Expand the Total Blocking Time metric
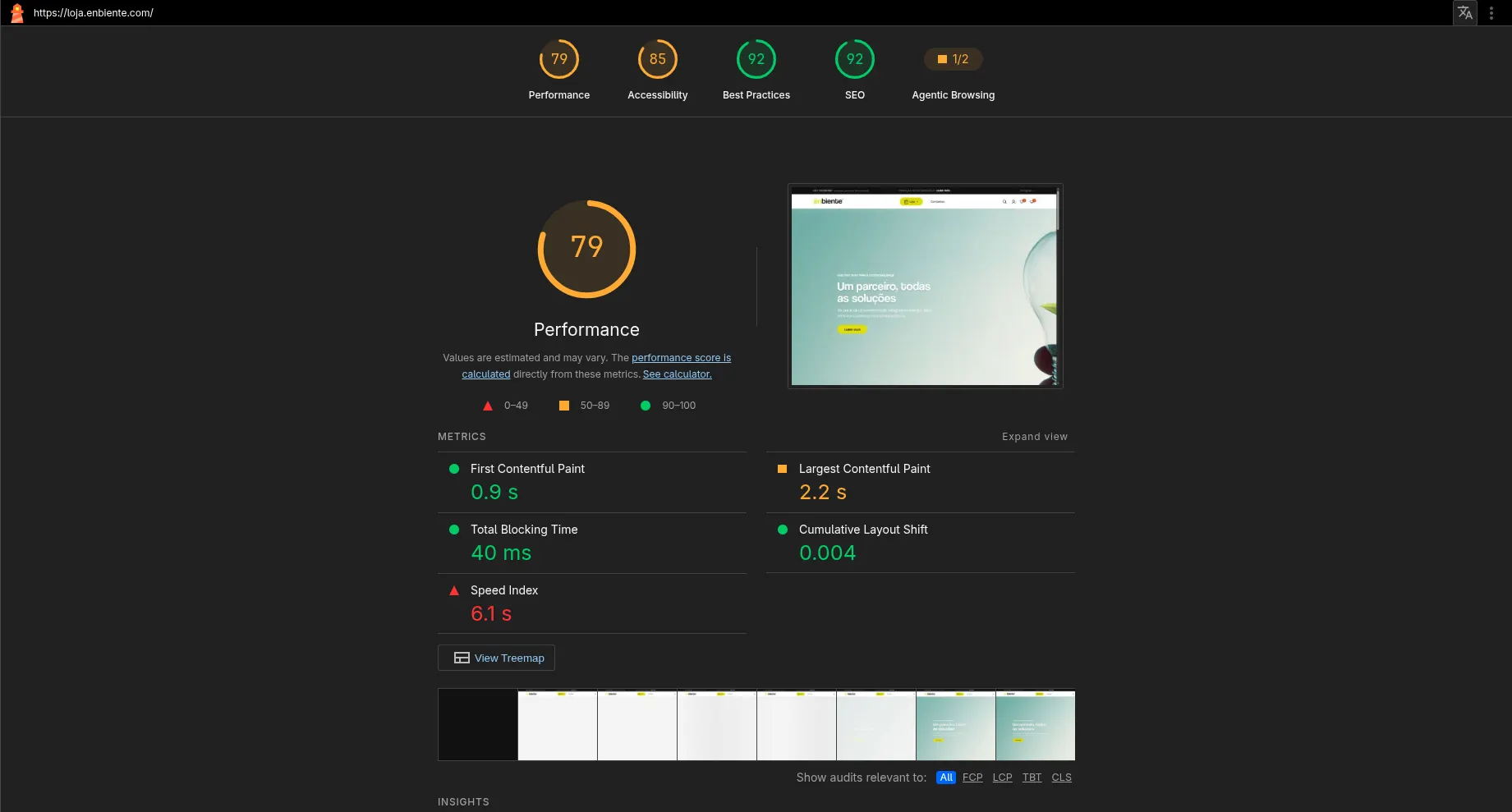 coord(592,544)
